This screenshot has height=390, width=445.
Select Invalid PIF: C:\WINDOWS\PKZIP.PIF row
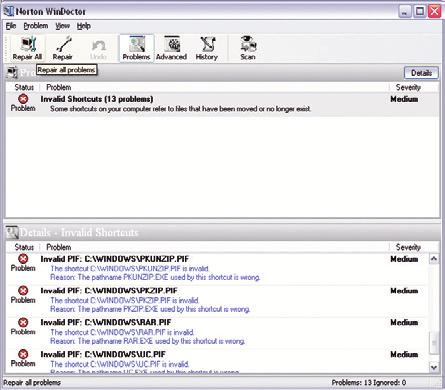pyautogui.click(x=217, y=300)
